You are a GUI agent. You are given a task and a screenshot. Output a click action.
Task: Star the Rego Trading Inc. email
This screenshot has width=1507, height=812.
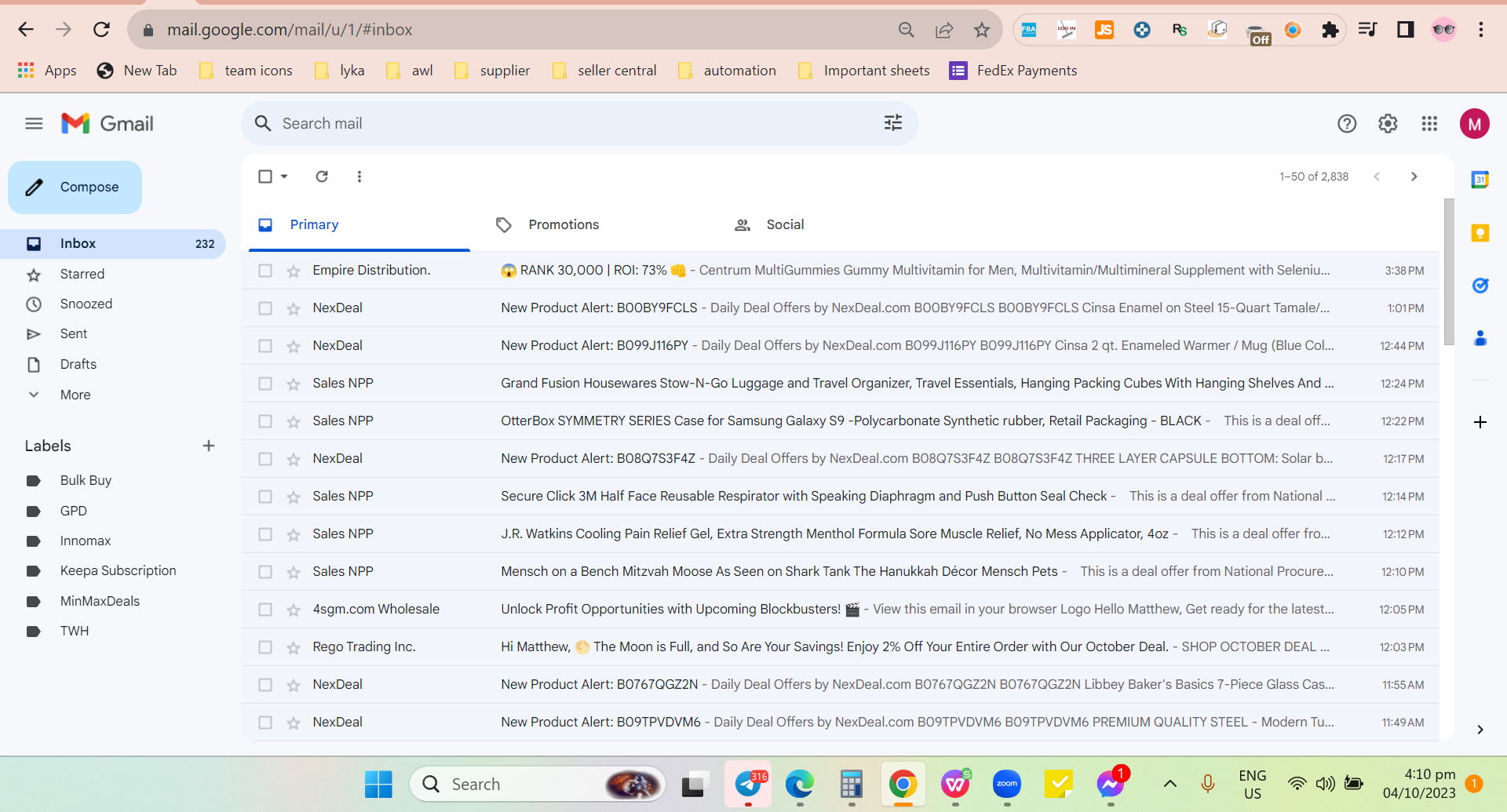[294, 647]
